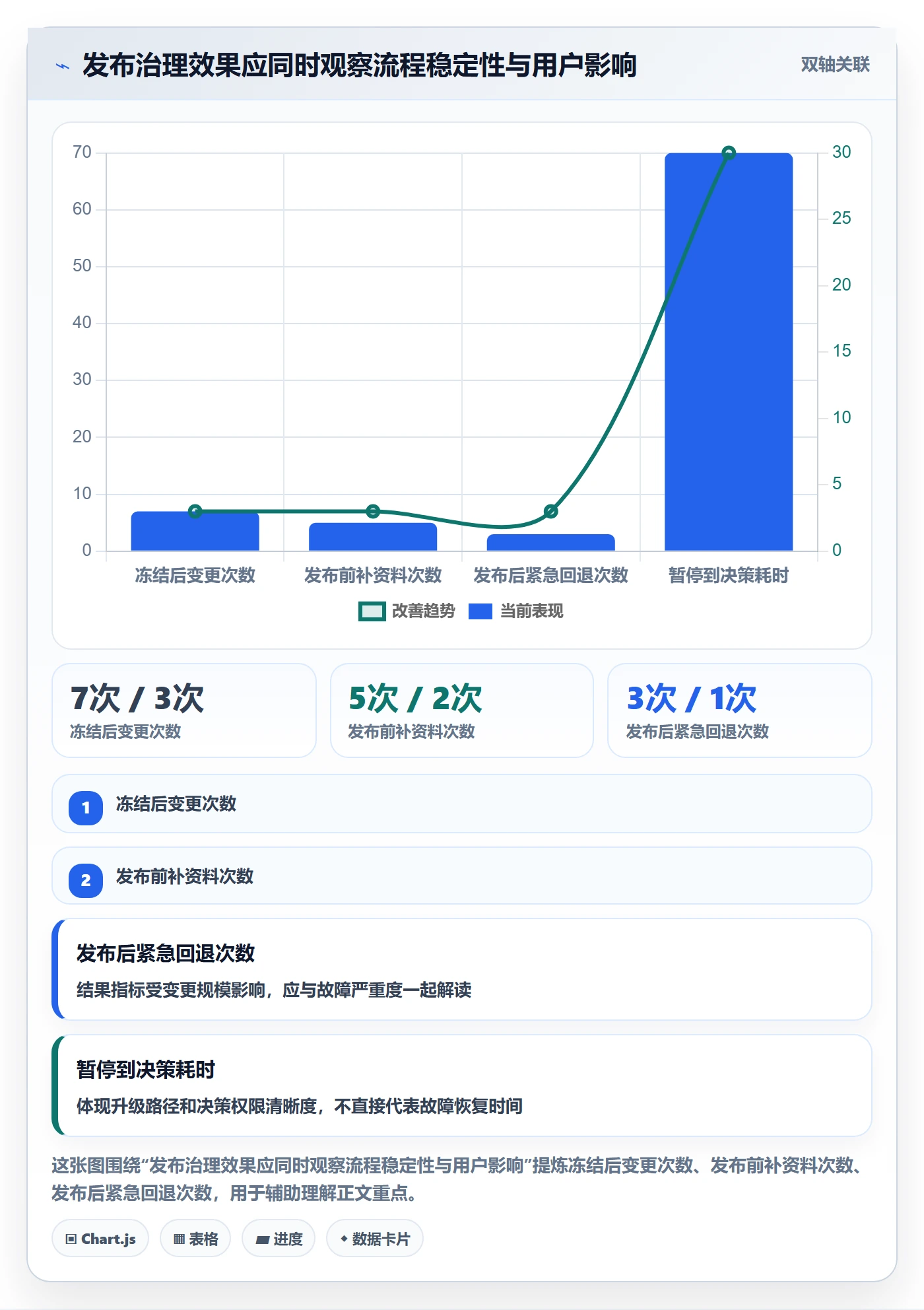Click the bold 发布后紧急回退次数 callout heading
924x1310 pixels.
point(166,953)
